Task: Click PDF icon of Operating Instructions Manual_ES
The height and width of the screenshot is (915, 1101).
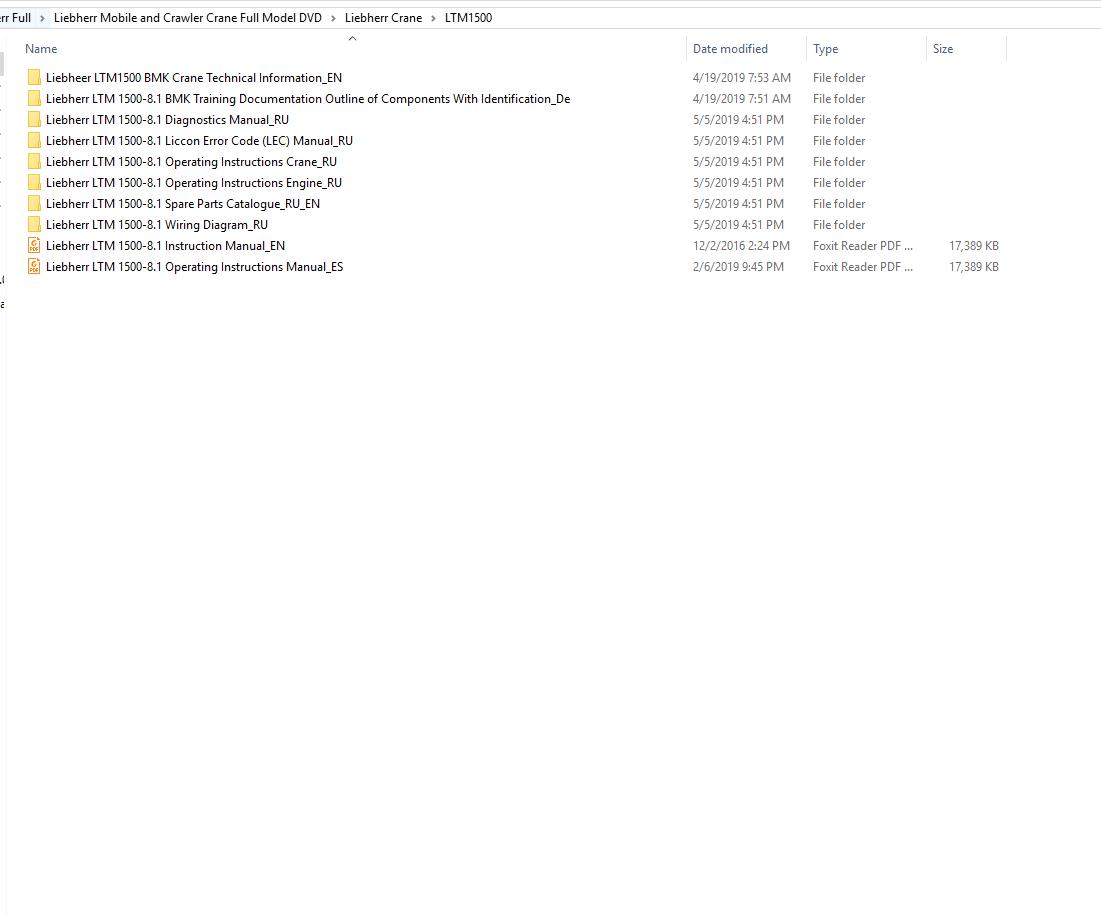Action: pos(34,267)
